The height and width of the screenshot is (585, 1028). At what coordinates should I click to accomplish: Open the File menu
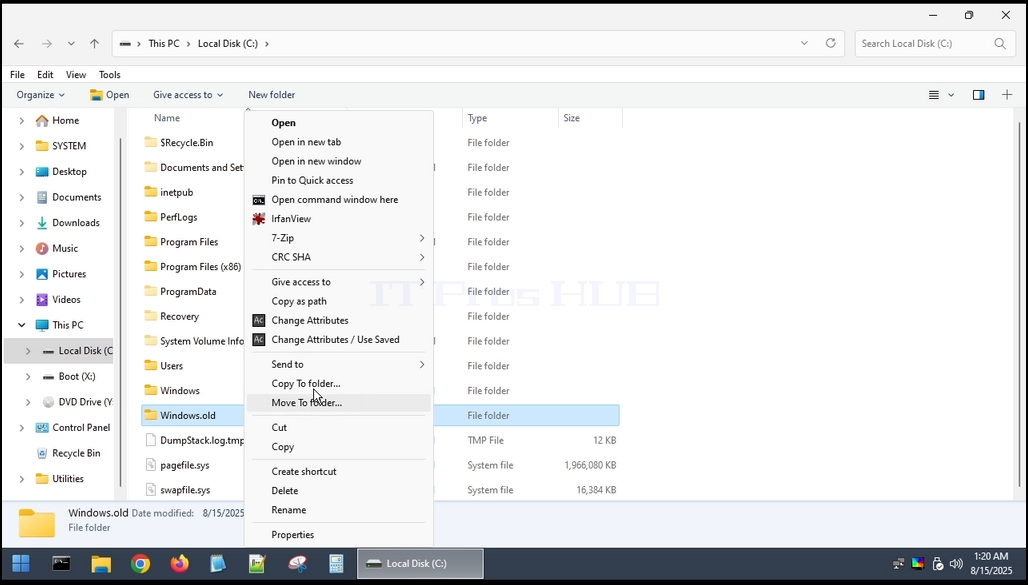pos(17,75)
